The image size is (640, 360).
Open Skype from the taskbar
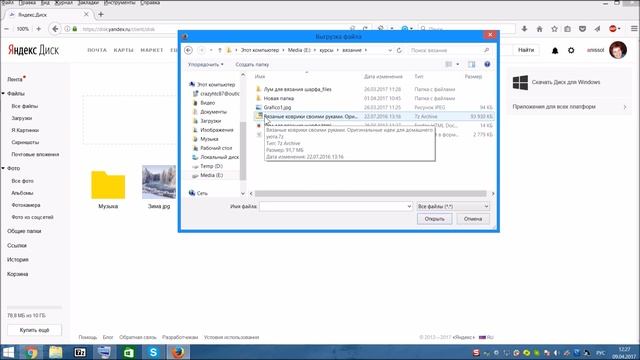153,352
